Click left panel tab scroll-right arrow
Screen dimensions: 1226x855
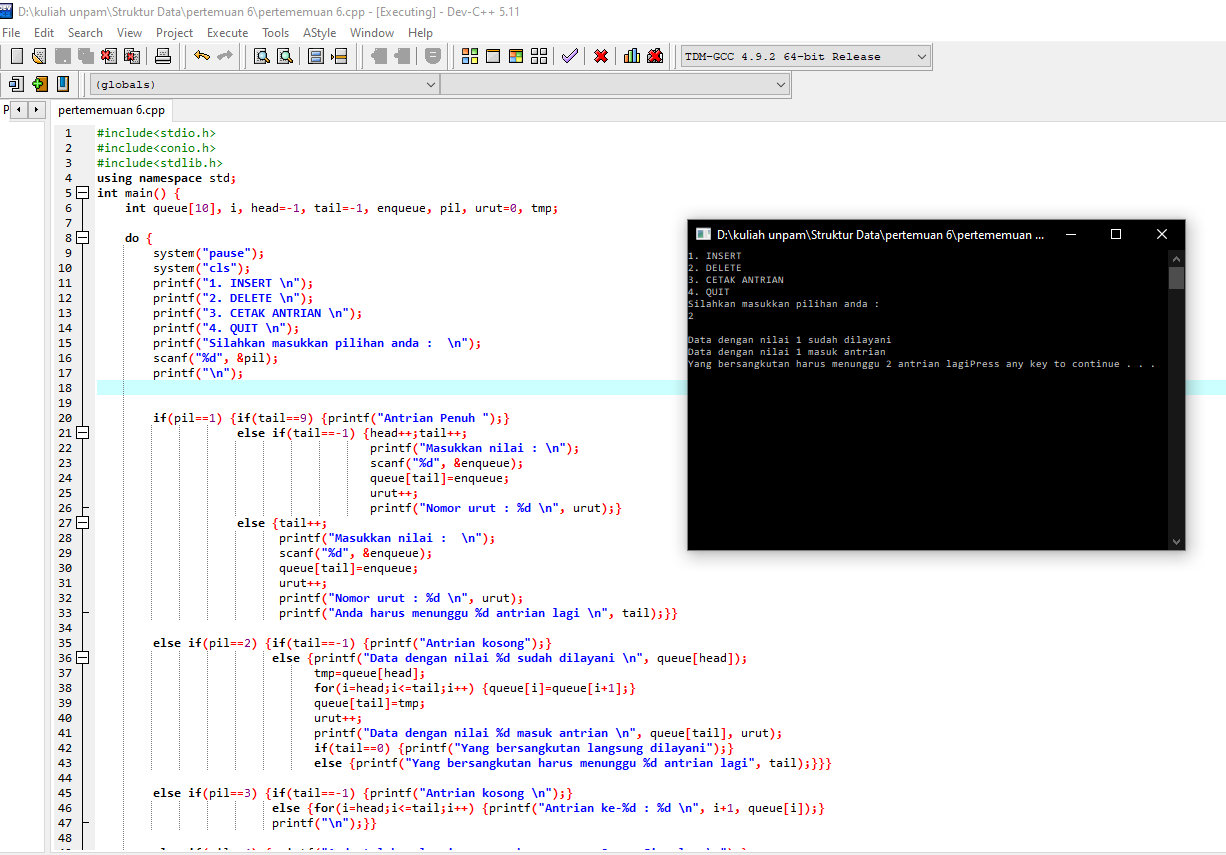pos(37,109)
